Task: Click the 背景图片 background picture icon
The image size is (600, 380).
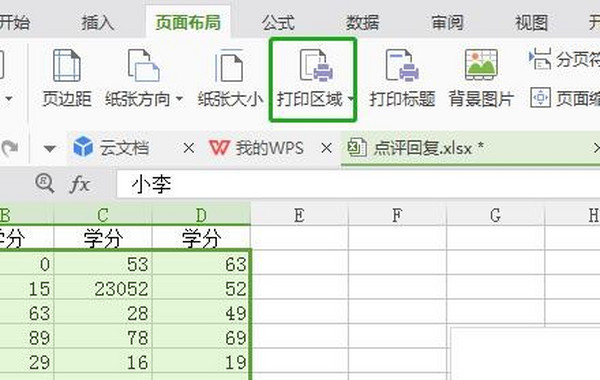Action: click(481, 65)
